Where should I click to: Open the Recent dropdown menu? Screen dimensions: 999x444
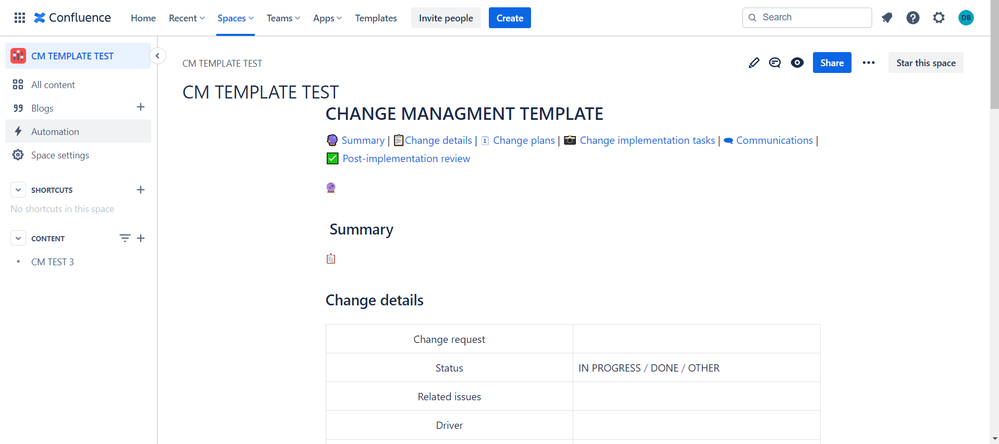pyautogui.click(x=187, y=18)
